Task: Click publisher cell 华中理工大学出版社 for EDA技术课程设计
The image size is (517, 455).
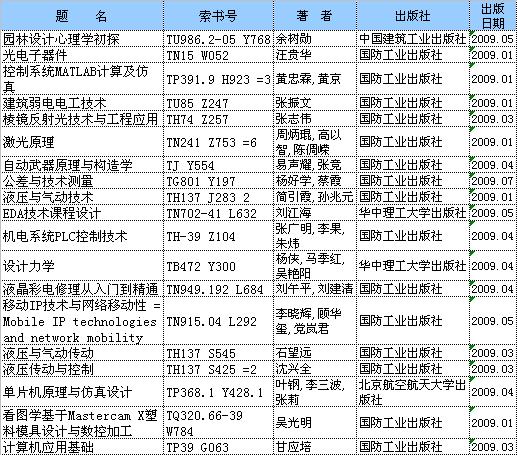Action: coord(413,213)
